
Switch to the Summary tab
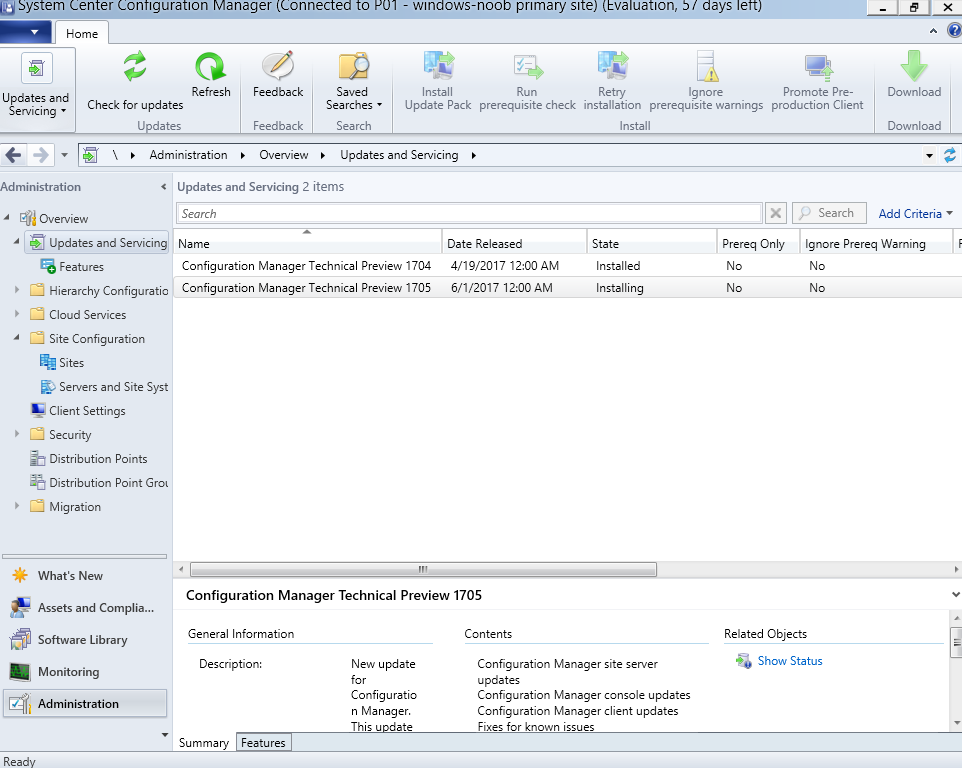(204, 743)
